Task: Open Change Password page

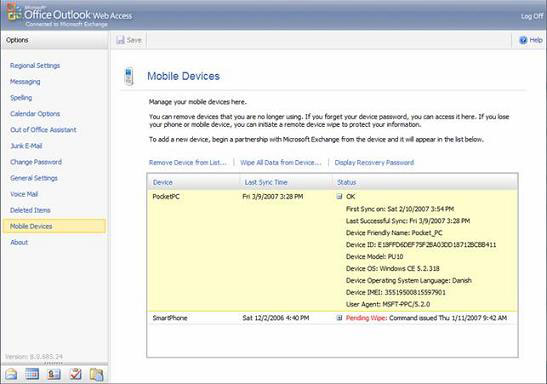Action: tap(36, 162)
